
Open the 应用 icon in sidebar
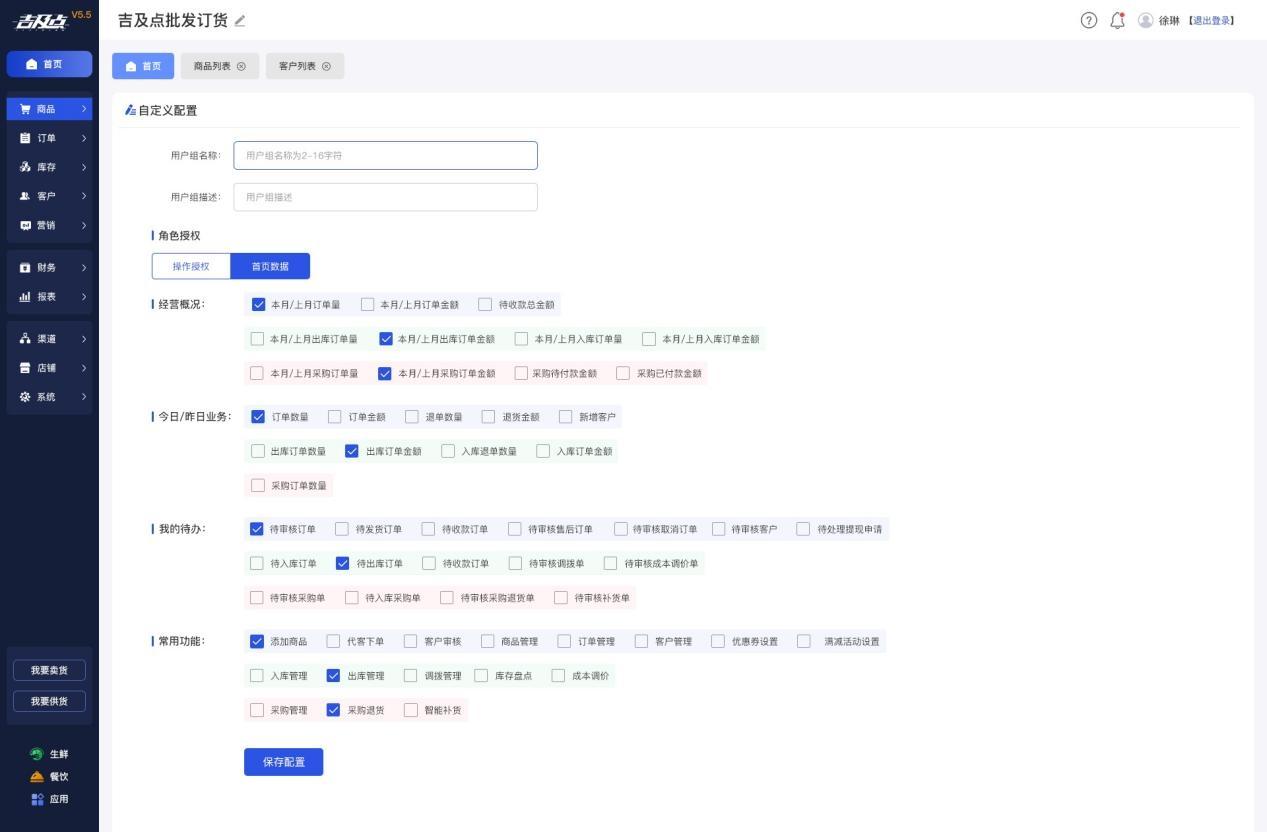coord(37,799)
